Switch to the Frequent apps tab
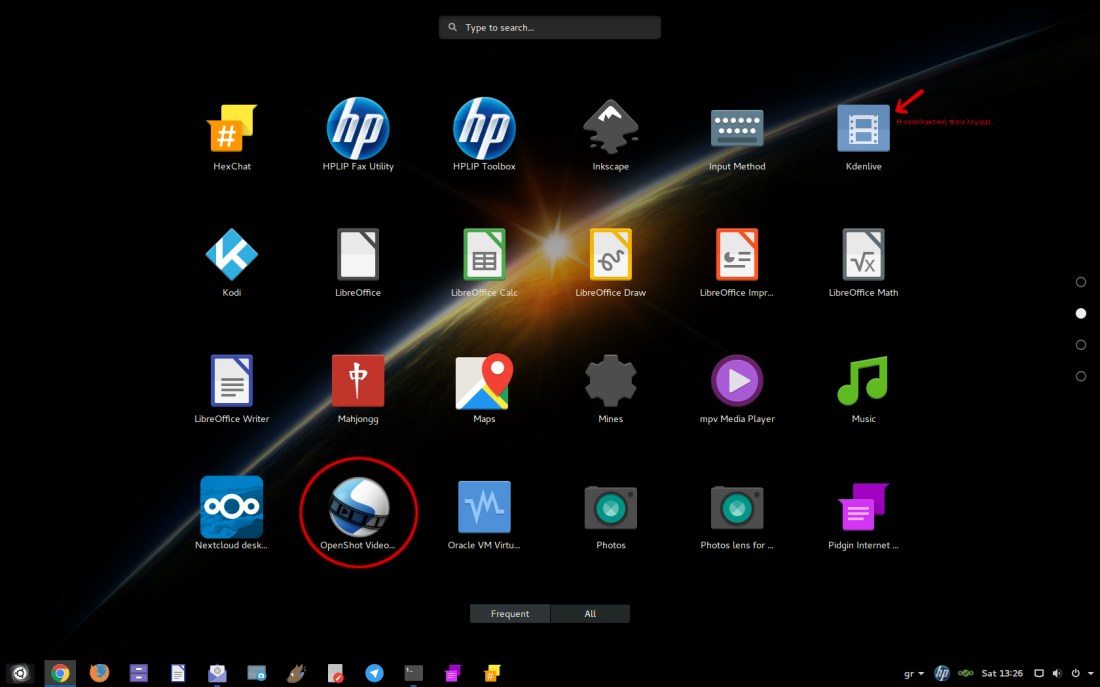1100x687 pixels. tap(510, 614)
